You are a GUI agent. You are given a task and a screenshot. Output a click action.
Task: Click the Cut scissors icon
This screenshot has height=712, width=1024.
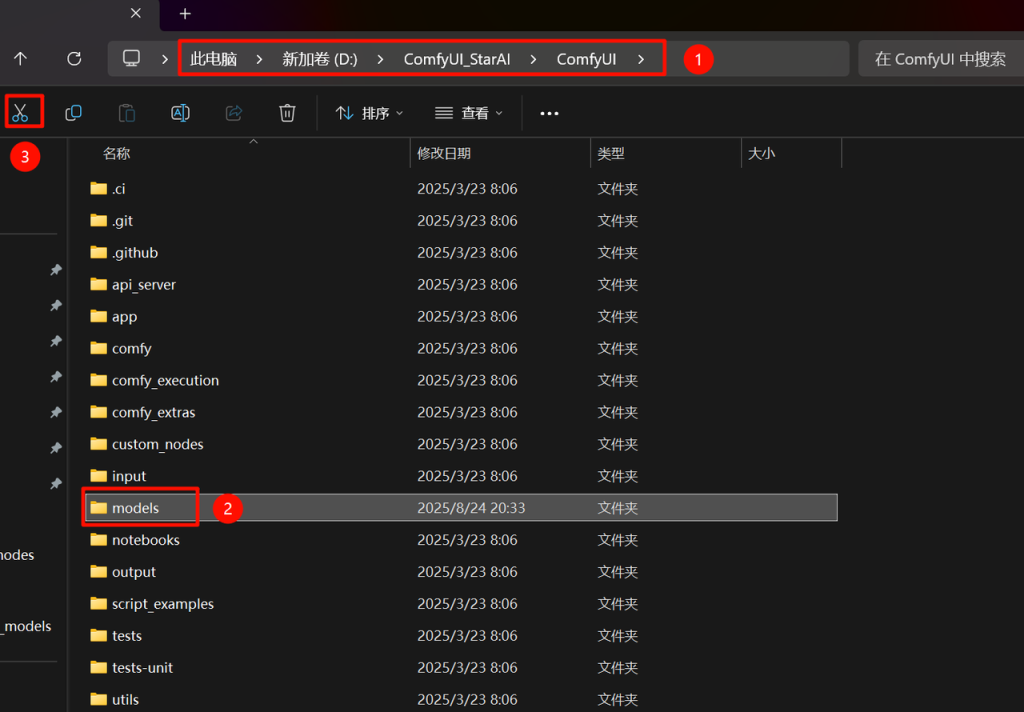point(20,113)
